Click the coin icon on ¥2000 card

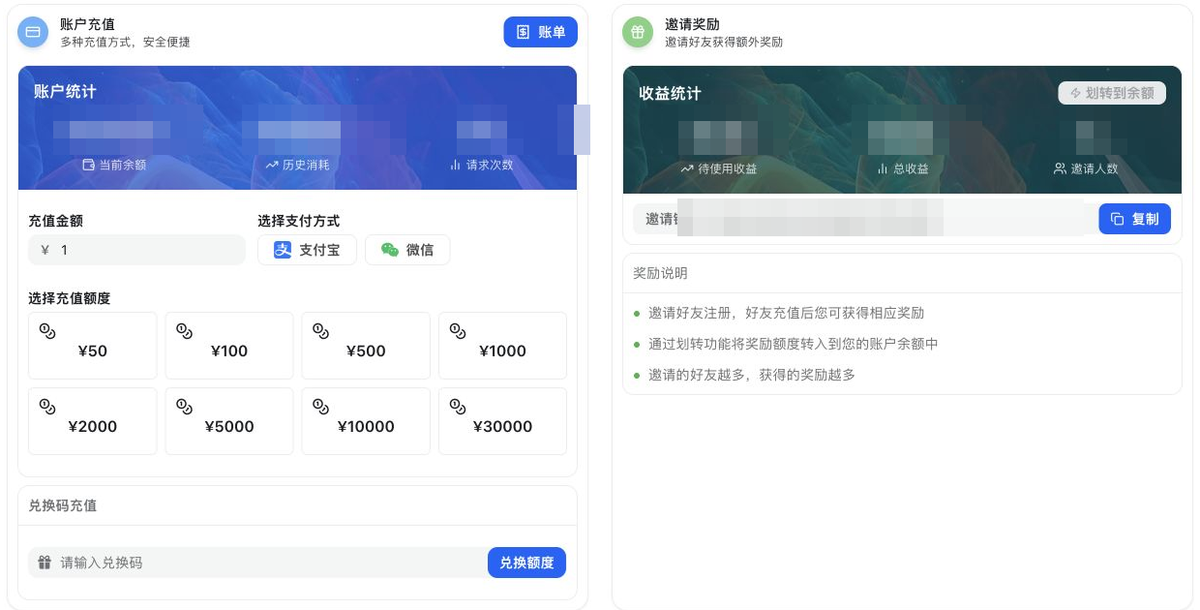[47, 406]
